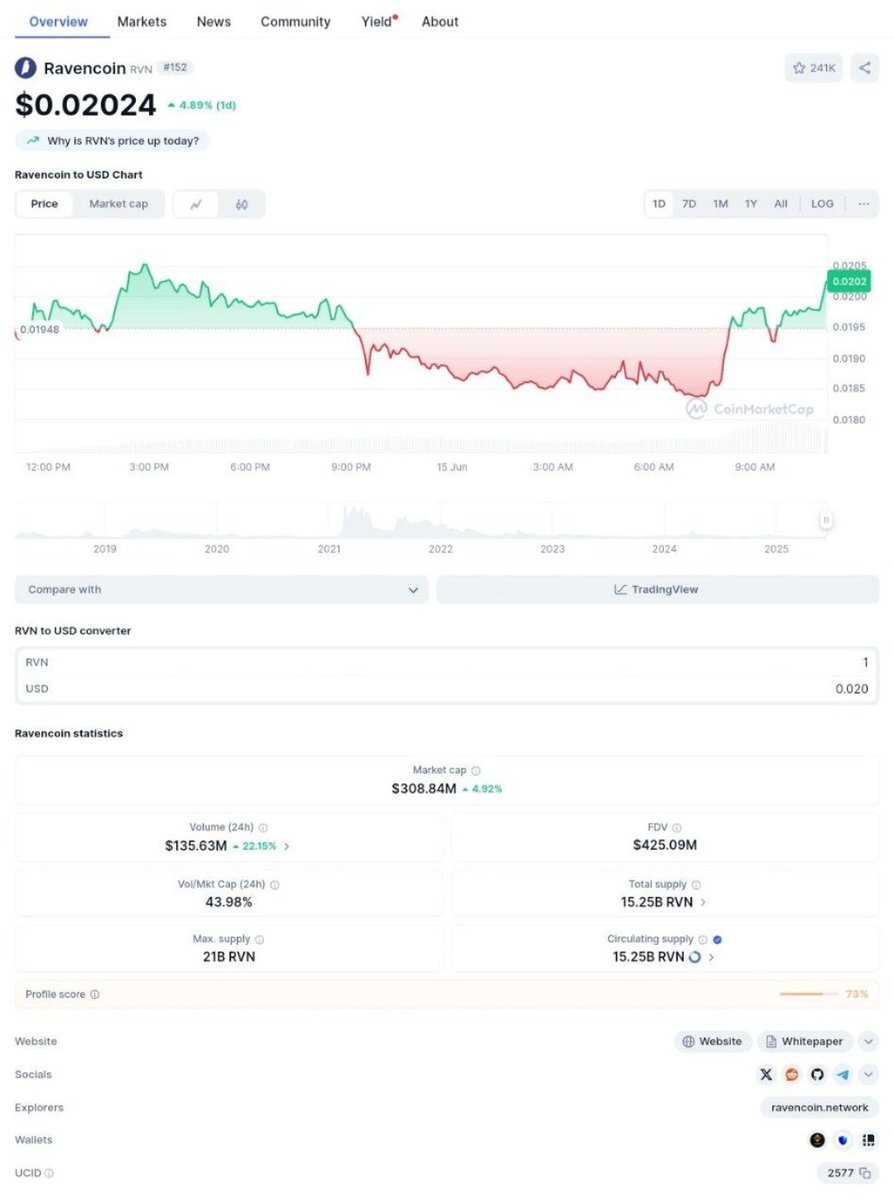Toggle chart to Market cap view
The height and width of the screenshot is (1200, 894).
point(118,204)
